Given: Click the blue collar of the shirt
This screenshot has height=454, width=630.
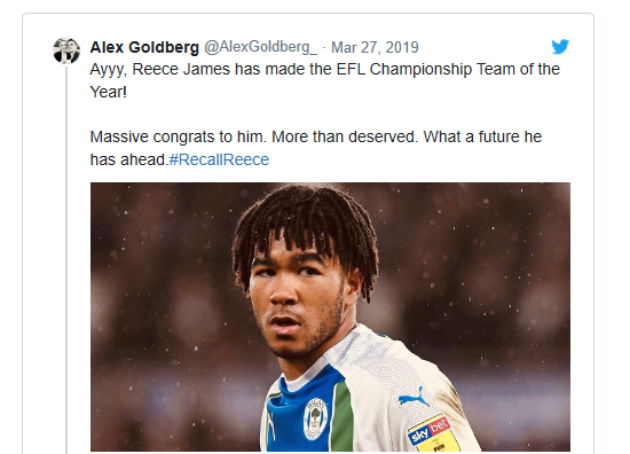Looking at the screenshot, I should coord(290,385).
